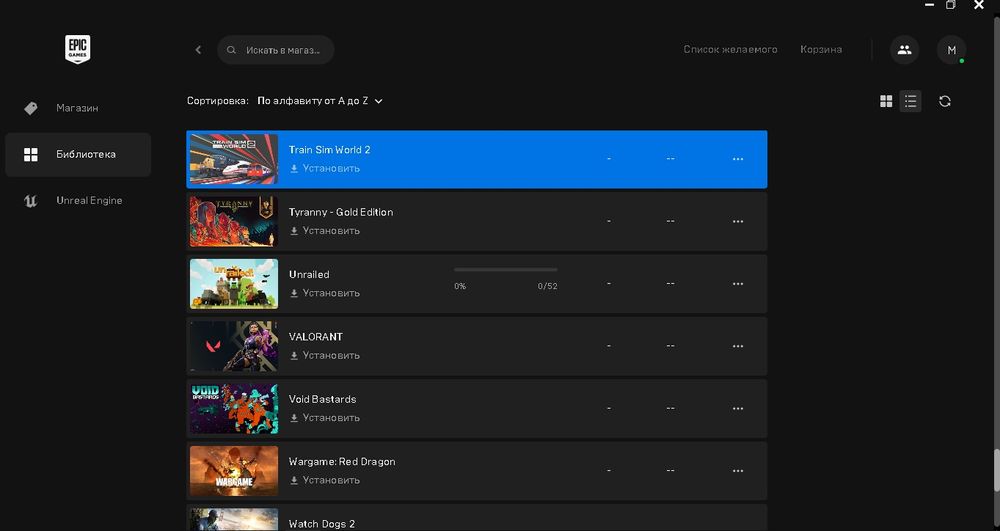The image size is (1000, 531).
Task: Open three-dot menu for Wargame: Red Dragon
Action: point(738,471)
